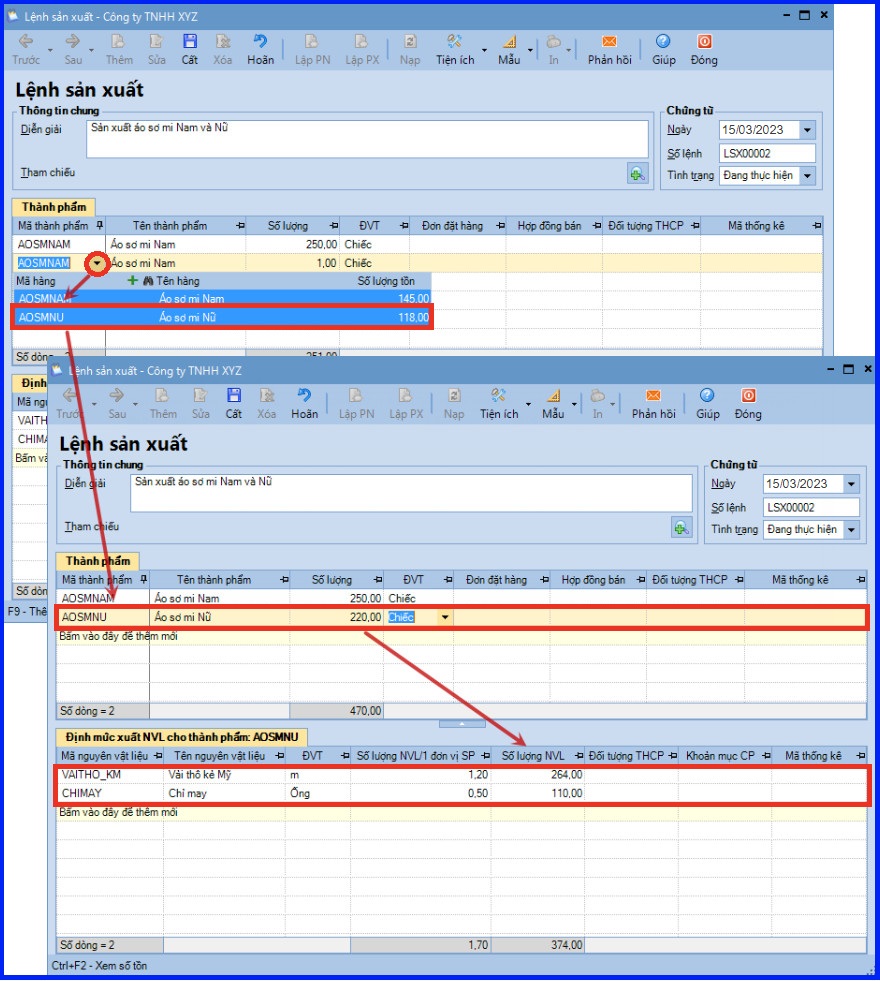Collapse panel with splitter arrow above Định mức

pos(462,723)
